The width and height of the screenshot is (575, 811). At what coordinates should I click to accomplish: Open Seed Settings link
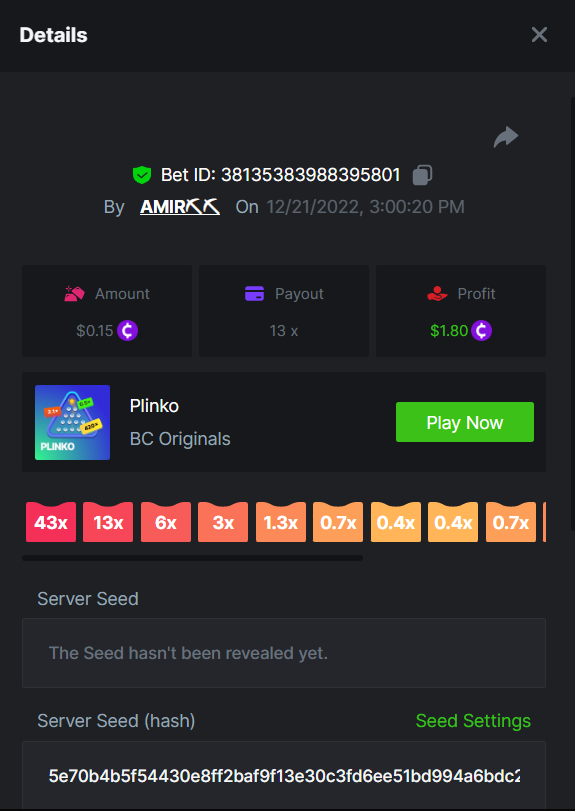tap(473, 720)
